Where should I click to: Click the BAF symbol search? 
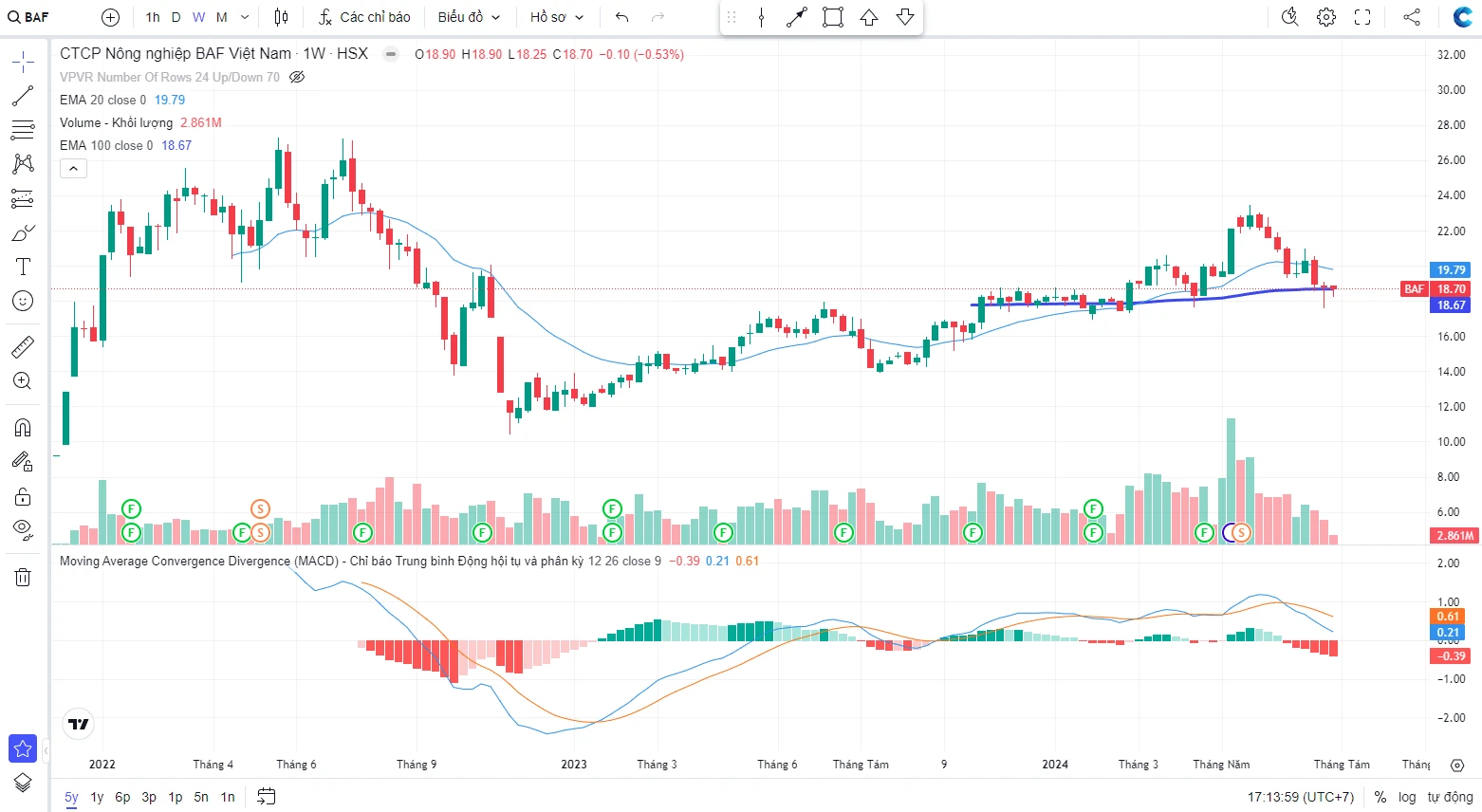(x=29, y=17)
